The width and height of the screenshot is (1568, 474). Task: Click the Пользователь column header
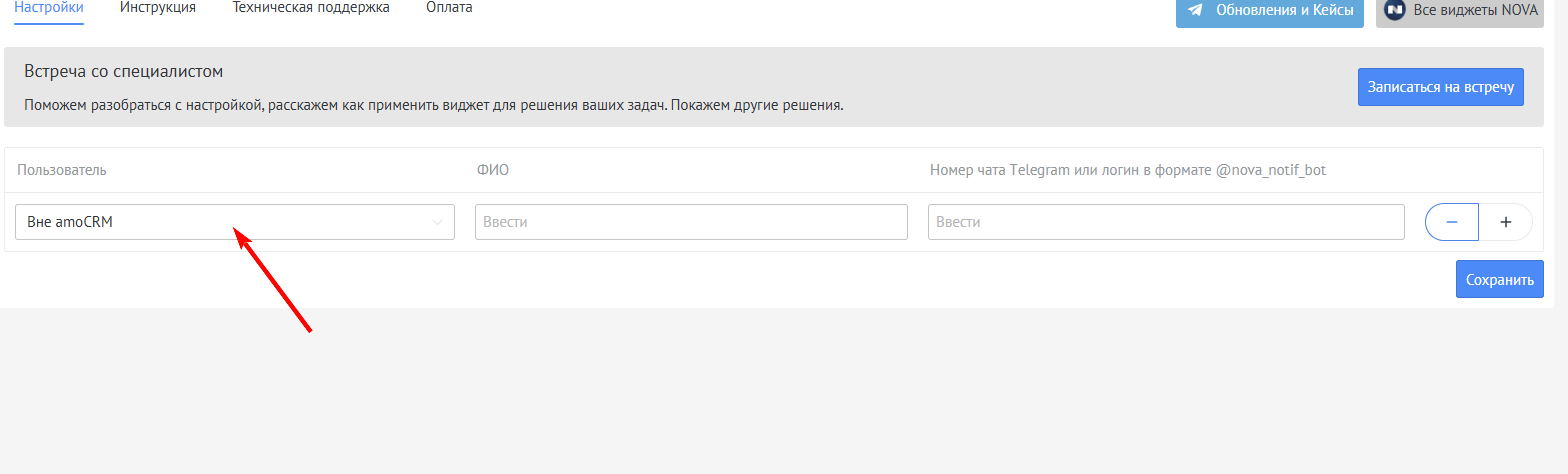[62, 170]
